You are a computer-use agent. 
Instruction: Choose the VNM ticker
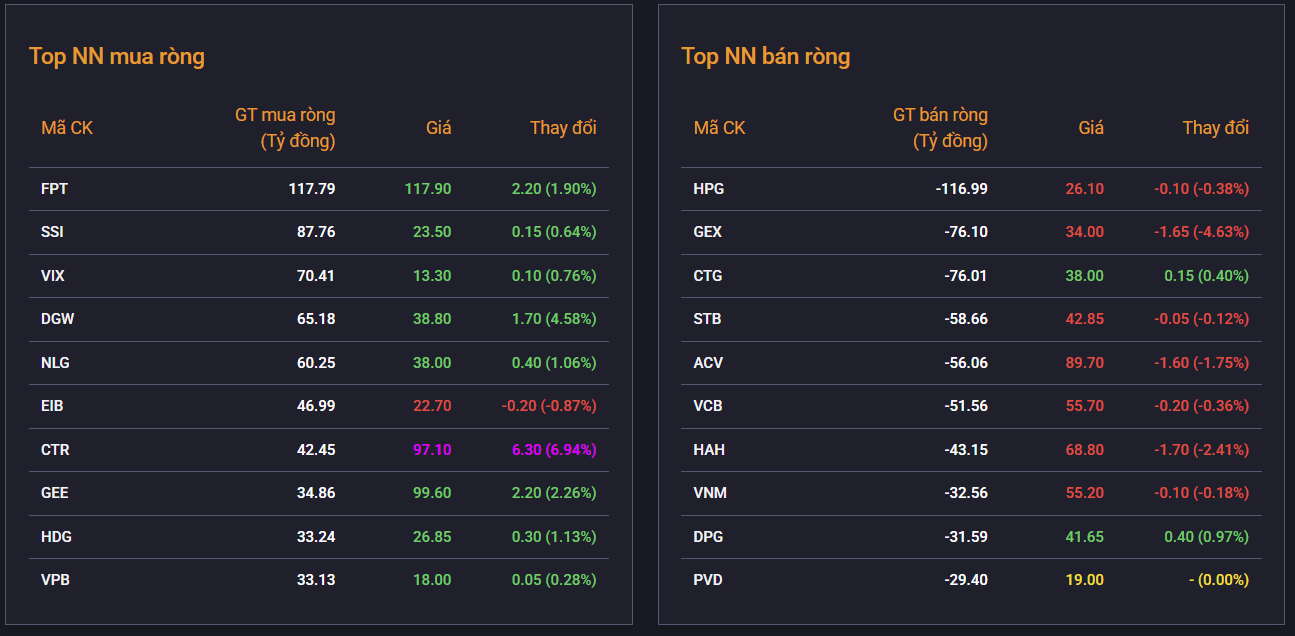[x=709, y=493]
